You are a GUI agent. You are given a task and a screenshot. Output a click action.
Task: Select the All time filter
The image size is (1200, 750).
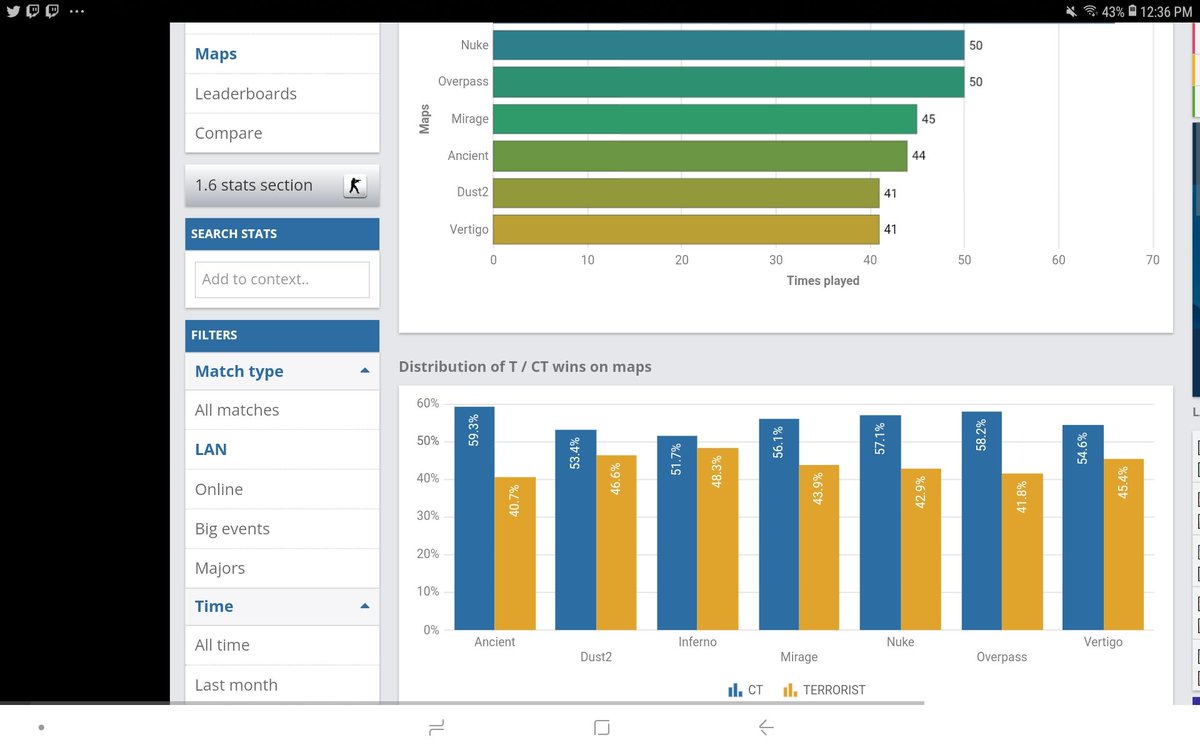tap(282, 645)
